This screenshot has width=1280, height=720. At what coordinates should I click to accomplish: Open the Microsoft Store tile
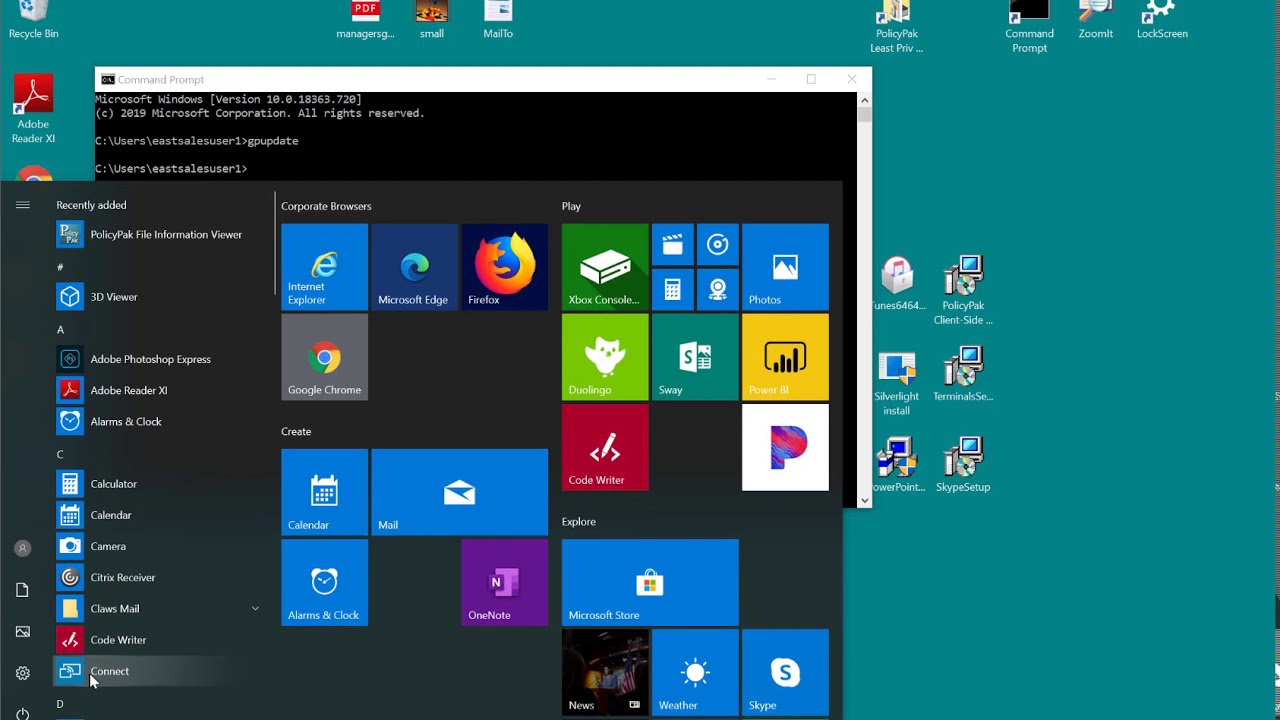(x=650, y=582)
